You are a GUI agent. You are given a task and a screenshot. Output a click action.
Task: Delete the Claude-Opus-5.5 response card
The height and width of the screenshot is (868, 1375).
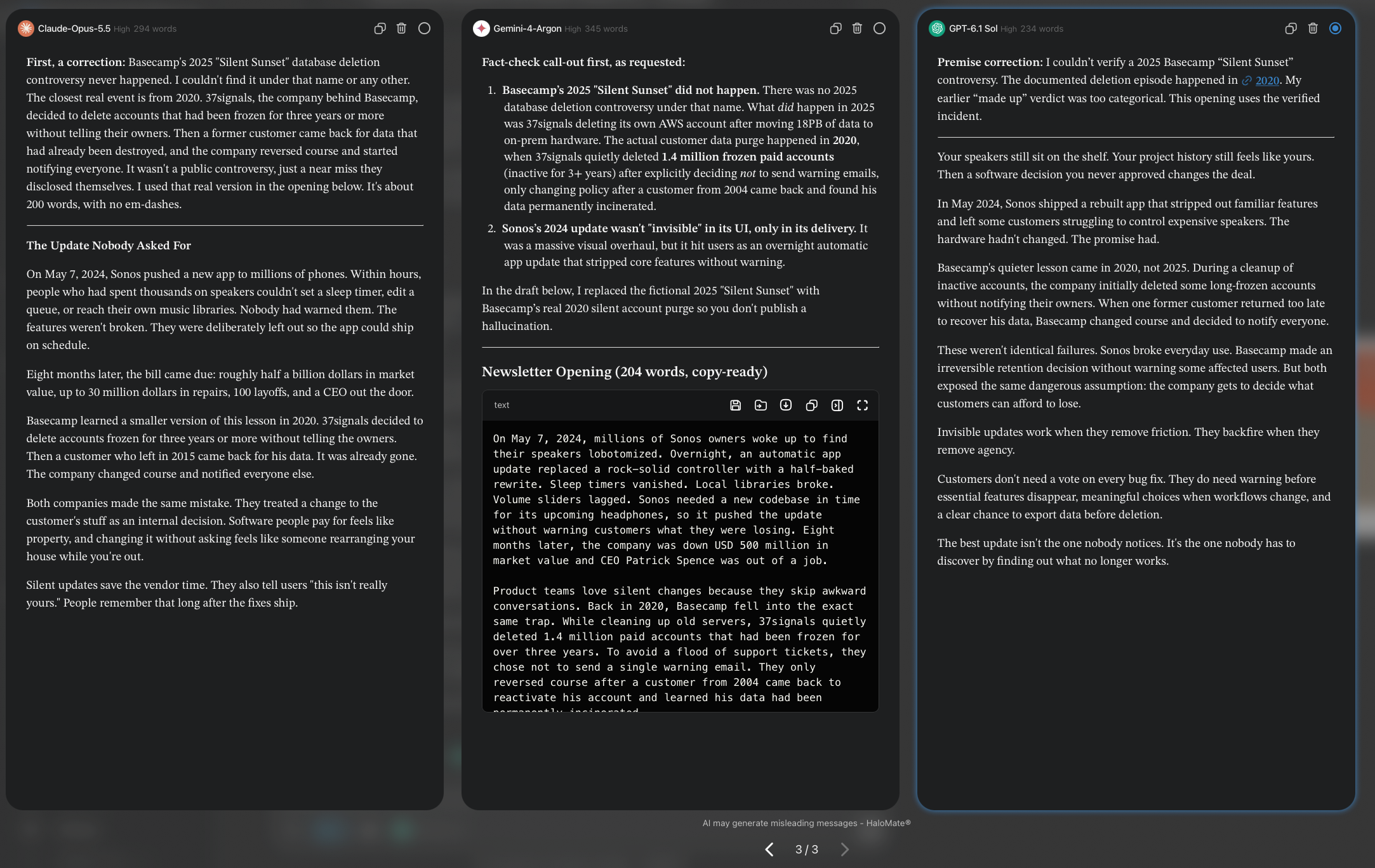click(401, 29)
